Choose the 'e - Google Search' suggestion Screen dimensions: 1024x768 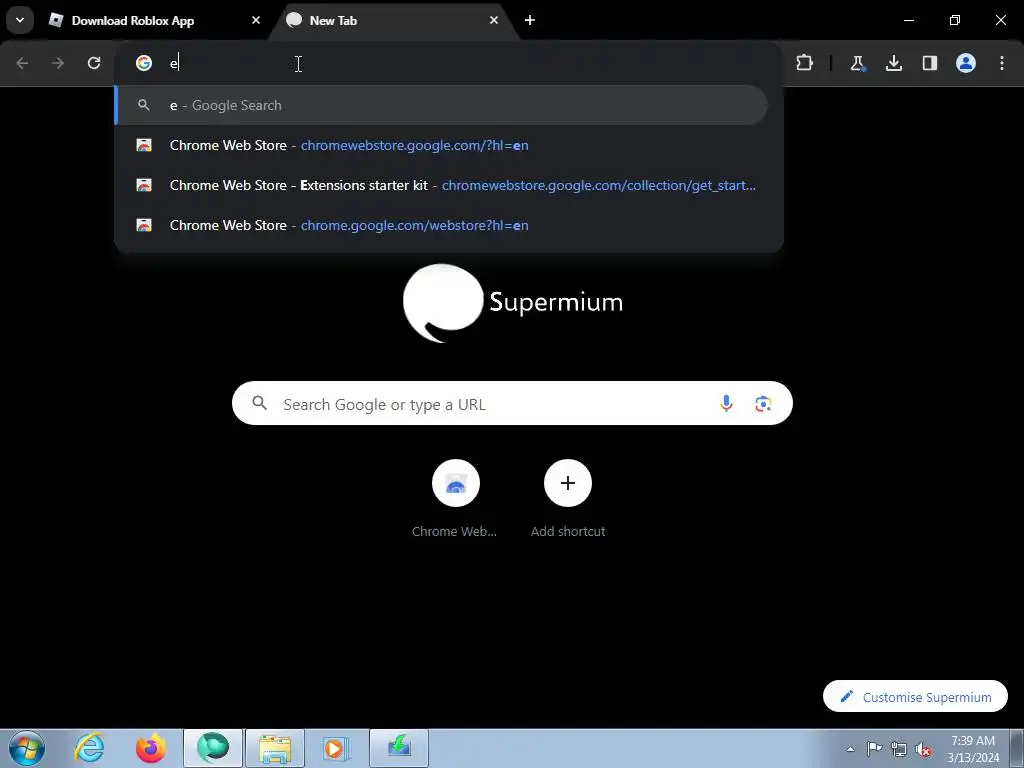[441, 105]
